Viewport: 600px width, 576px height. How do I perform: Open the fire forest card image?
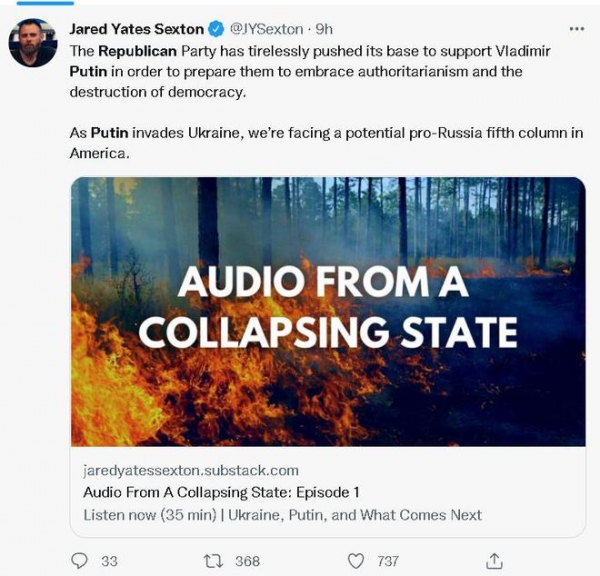(x=328, y=311)
